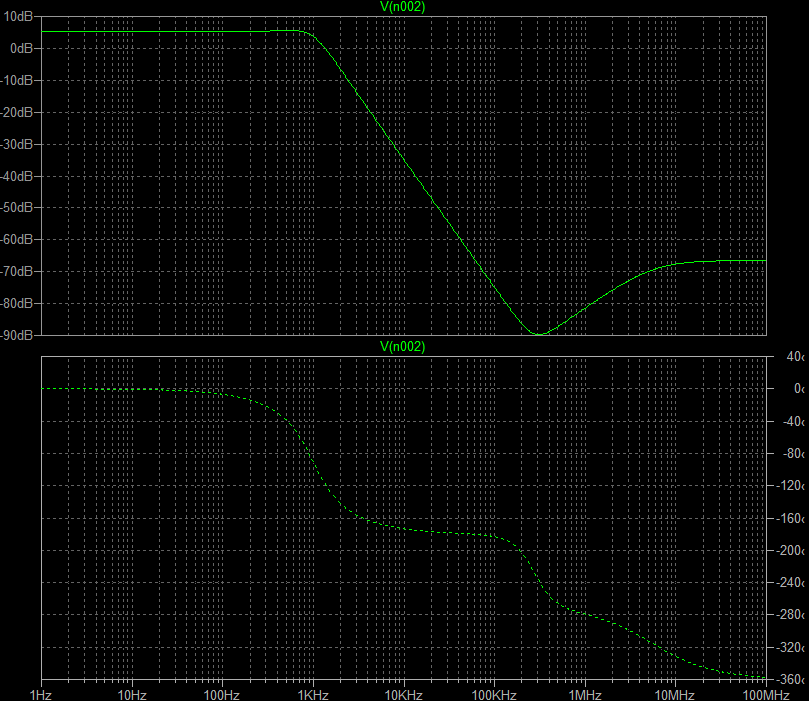The height and width of the screenshot is (701, 809).
Task: Click the V(n002) label above the phase plot
Action: pos(403,347)
